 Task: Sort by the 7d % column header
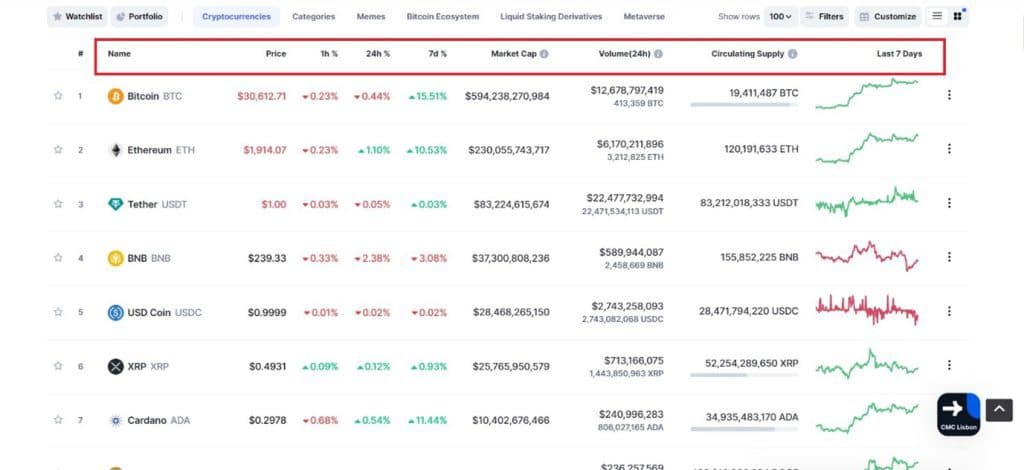[438, 54]
